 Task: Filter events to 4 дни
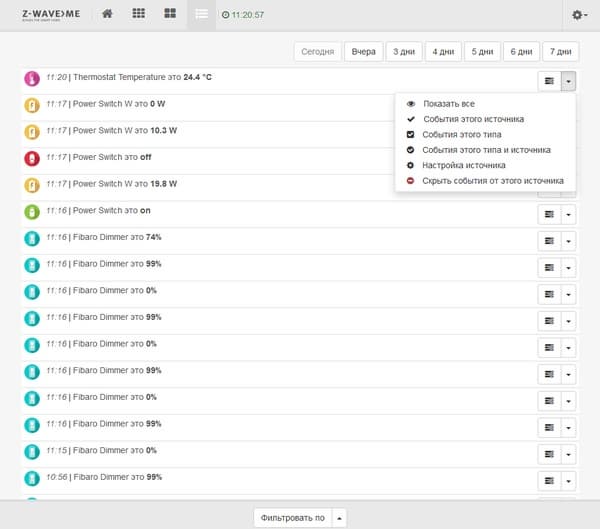[443, 51]
